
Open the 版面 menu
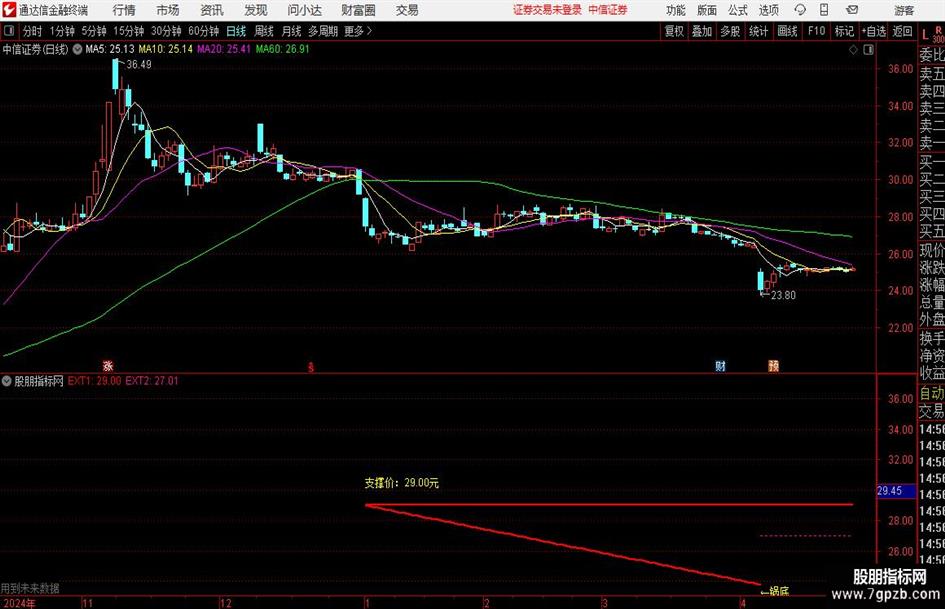706,10
